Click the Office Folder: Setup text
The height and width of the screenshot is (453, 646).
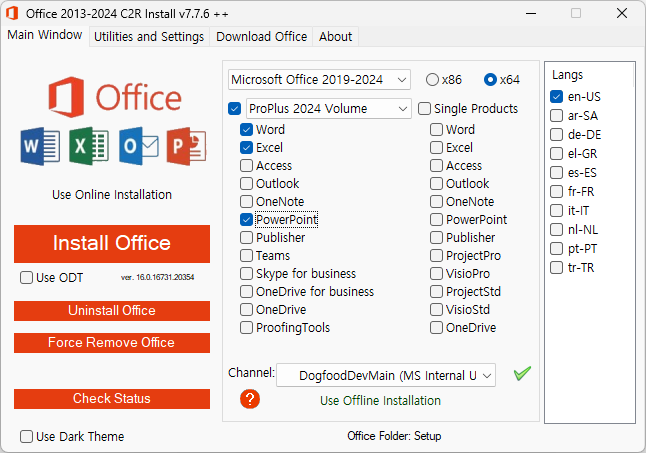[394, 436]
